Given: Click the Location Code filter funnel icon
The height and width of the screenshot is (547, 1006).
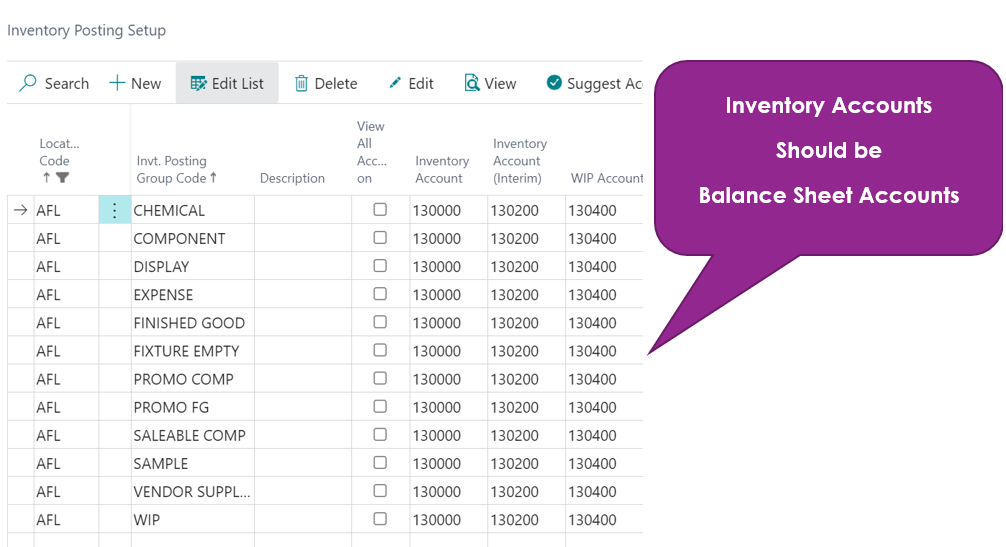Looking at the screenshot, I should point(62,178).
